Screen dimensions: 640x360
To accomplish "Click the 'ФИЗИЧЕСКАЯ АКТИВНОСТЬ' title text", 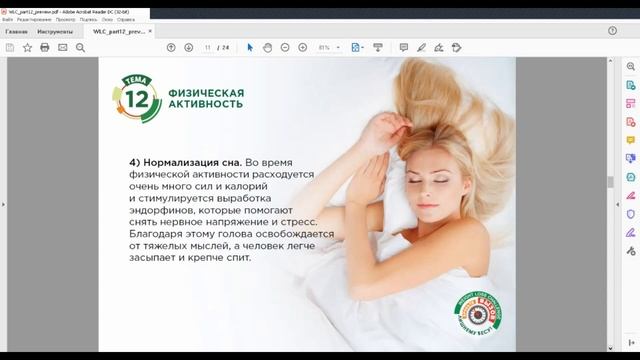I will [206, 98].
